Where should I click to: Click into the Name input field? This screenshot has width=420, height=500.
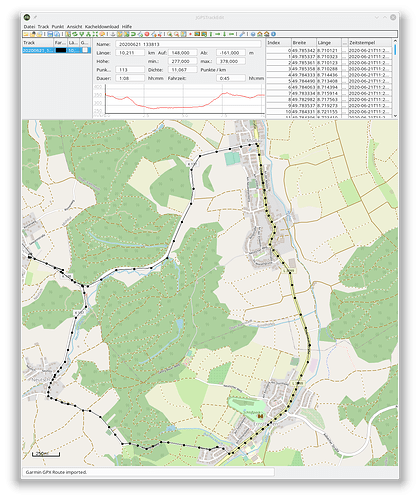pos(188,44)
